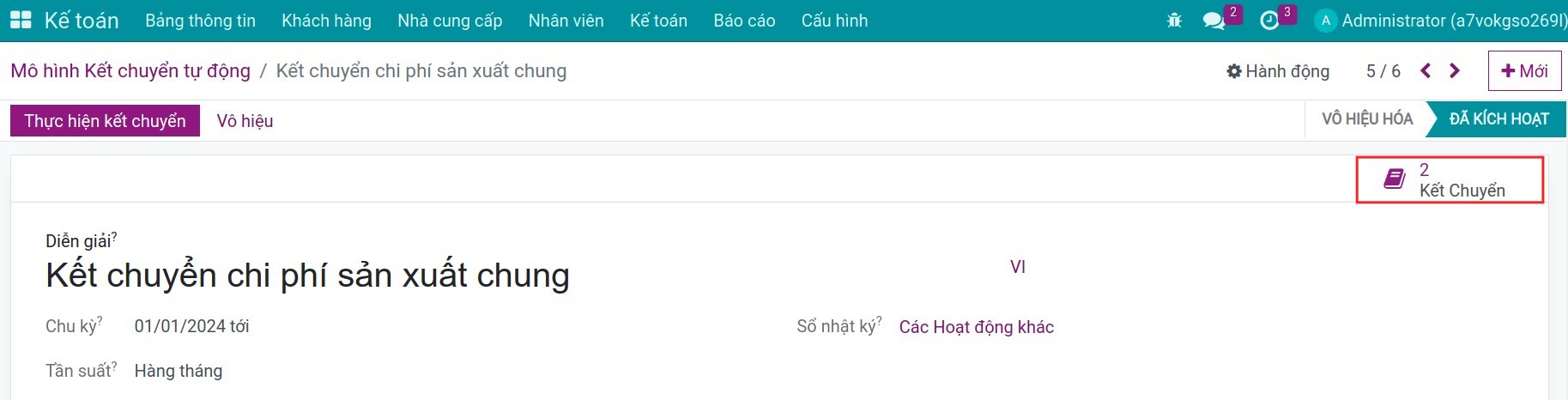1568x400 pixels.
Task: Show help for the Sổ nhật ký label
Action: 879,320
